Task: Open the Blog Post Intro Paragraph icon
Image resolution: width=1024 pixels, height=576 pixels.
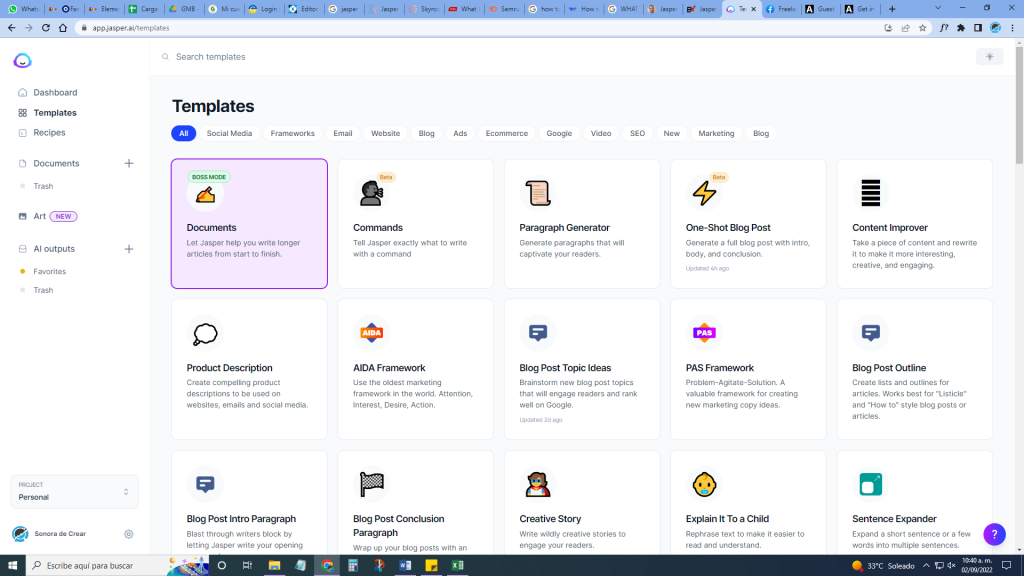Action: pyautogui.click(x=205, y=484)
